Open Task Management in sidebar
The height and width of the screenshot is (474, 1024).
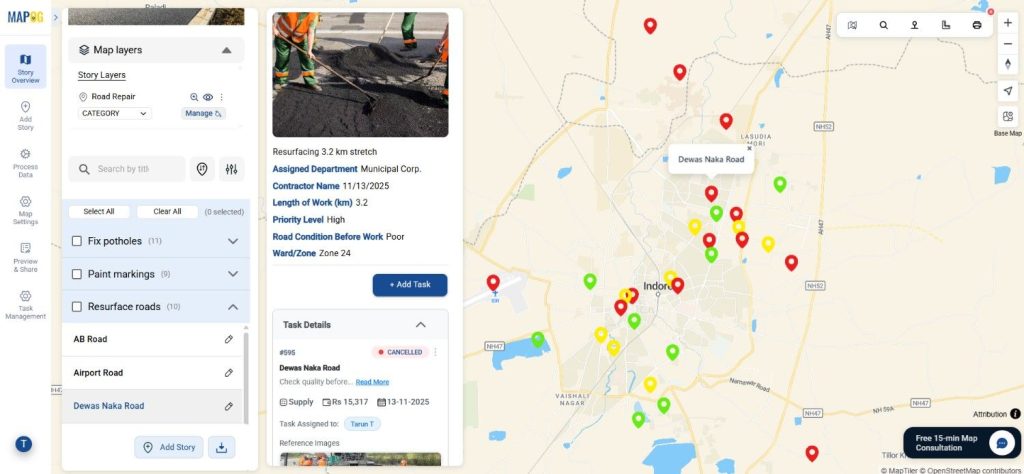[25, 305]
